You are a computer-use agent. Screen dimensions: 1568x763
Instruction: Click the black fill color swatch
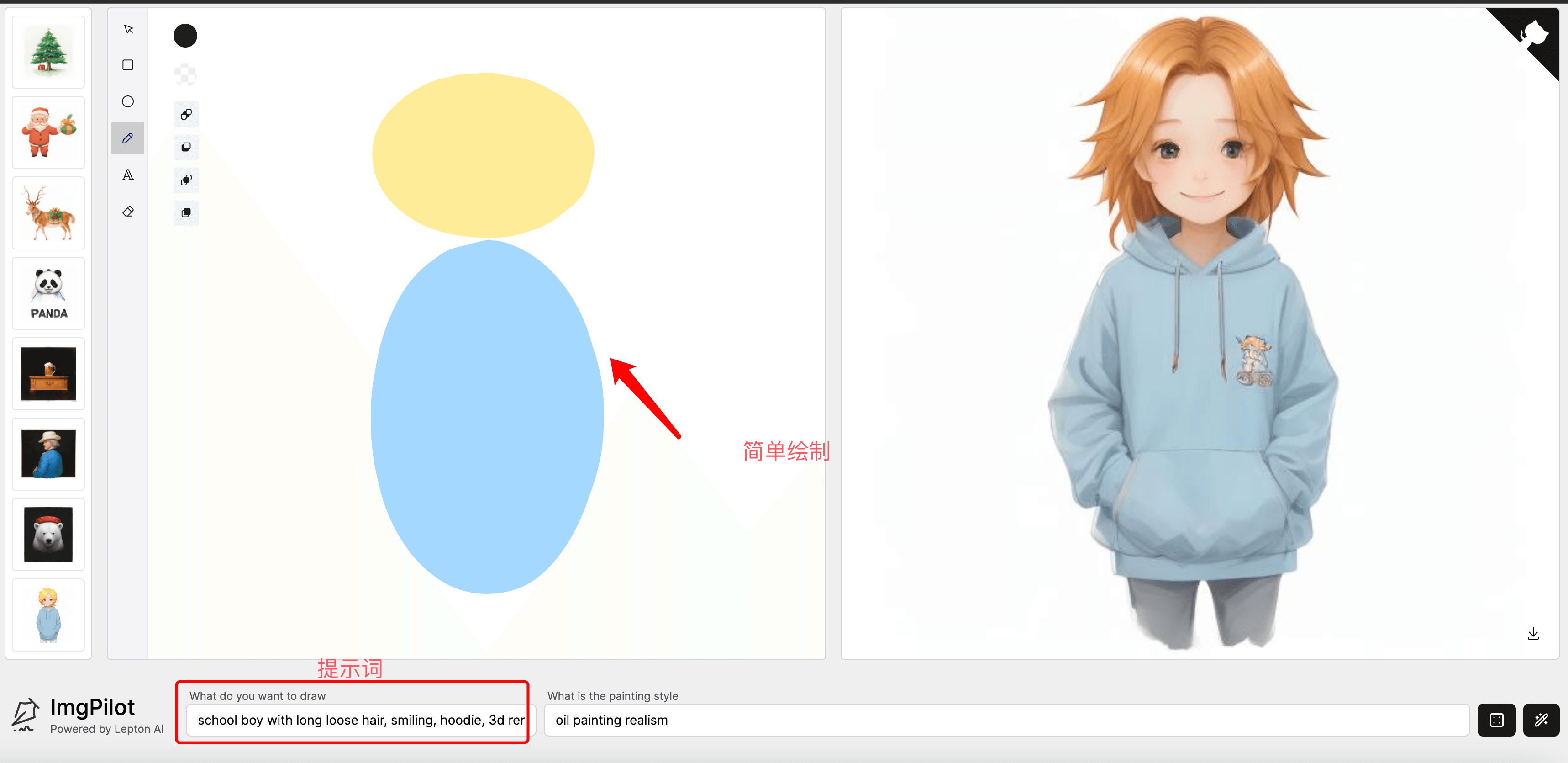coord(185,36)
